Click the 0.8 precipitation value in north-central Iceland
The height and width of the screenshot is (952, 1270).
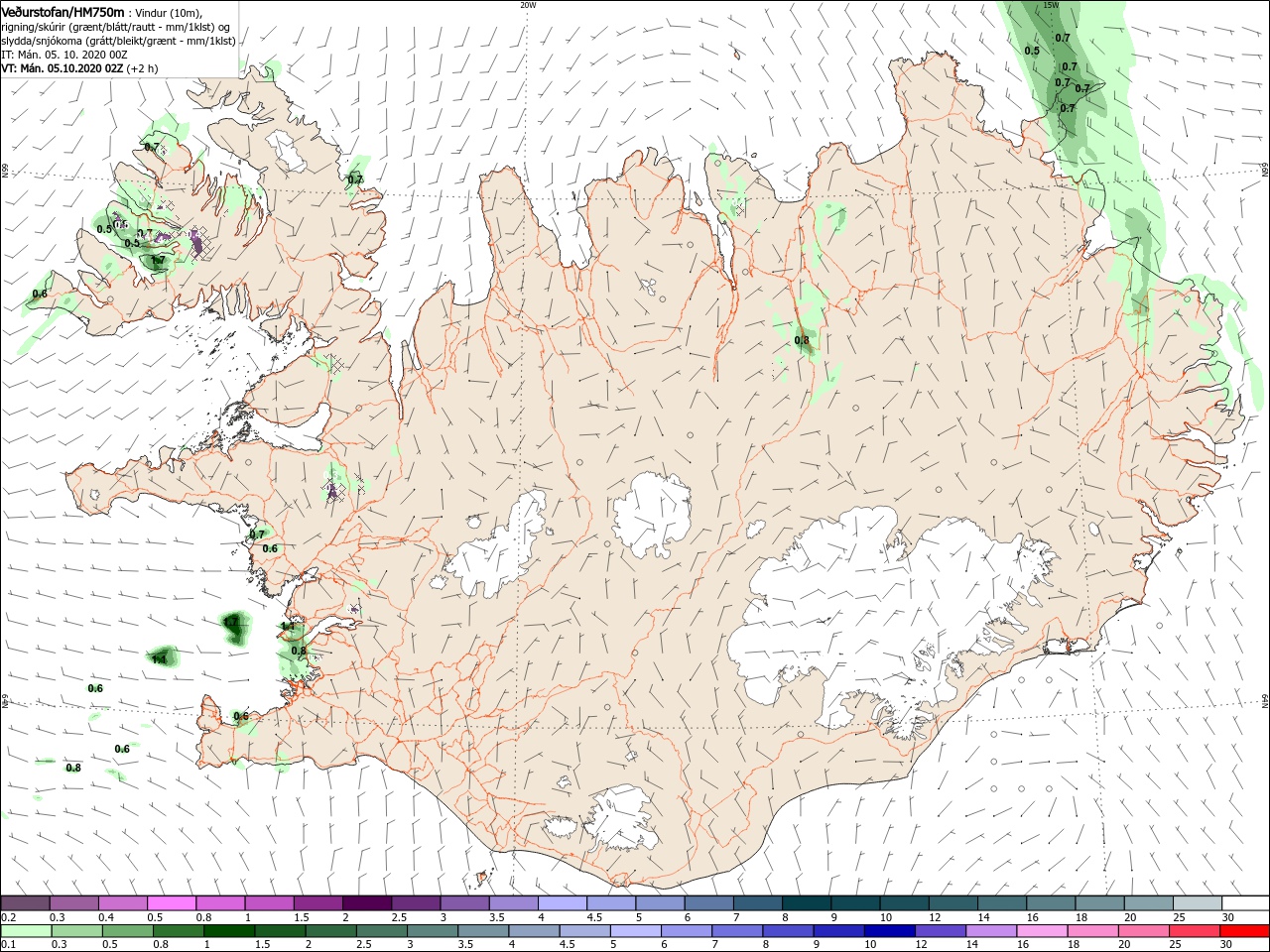pyautogui.click(x=802, y=340)
